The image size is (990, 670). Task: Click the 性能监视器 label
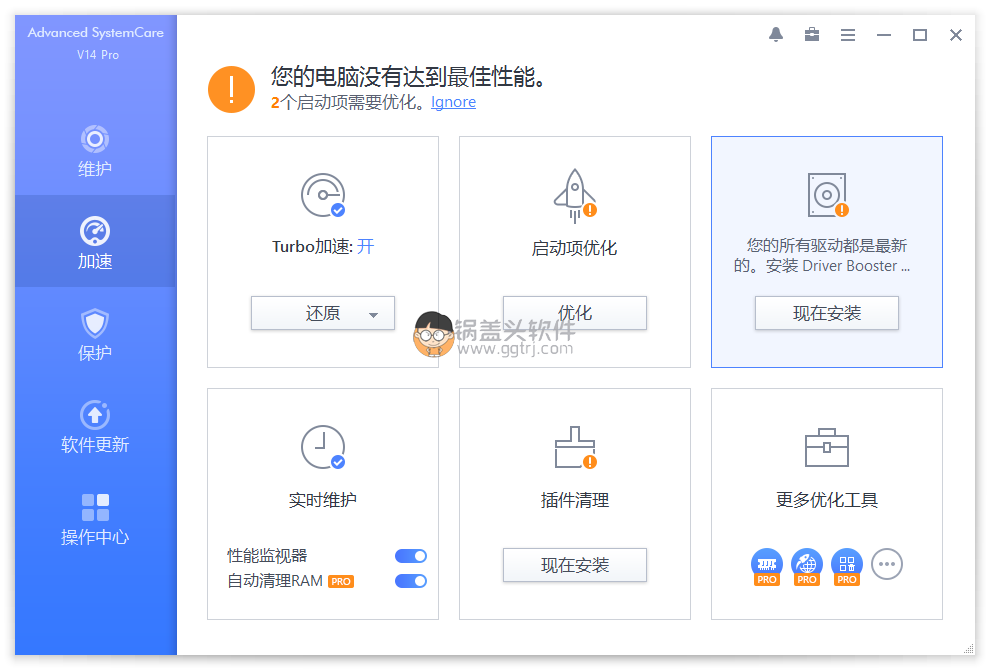pyautogui.click(x=267, y=556)
